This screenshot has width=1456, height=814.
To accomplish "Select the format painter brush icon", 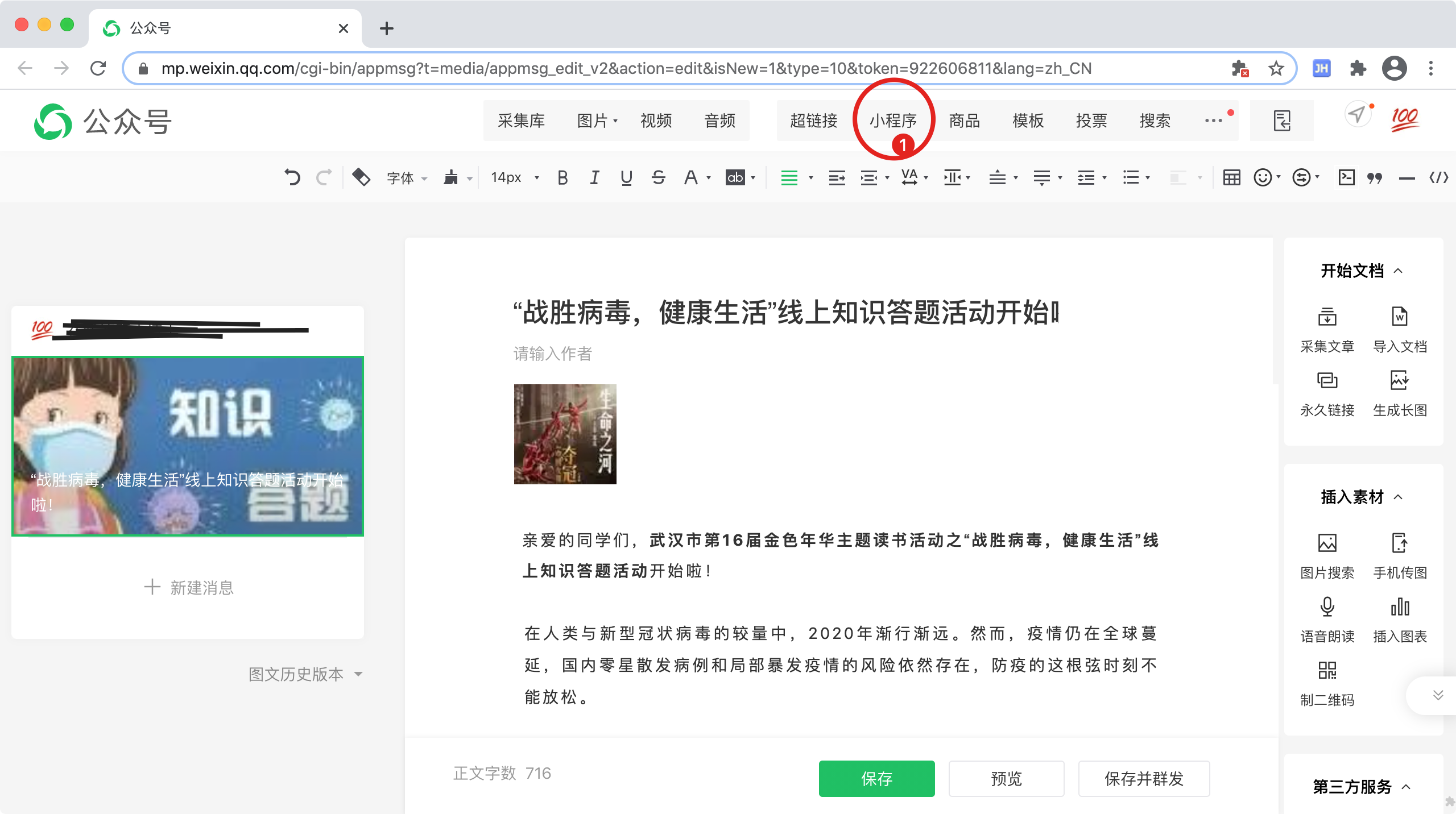I will (451, 178).
